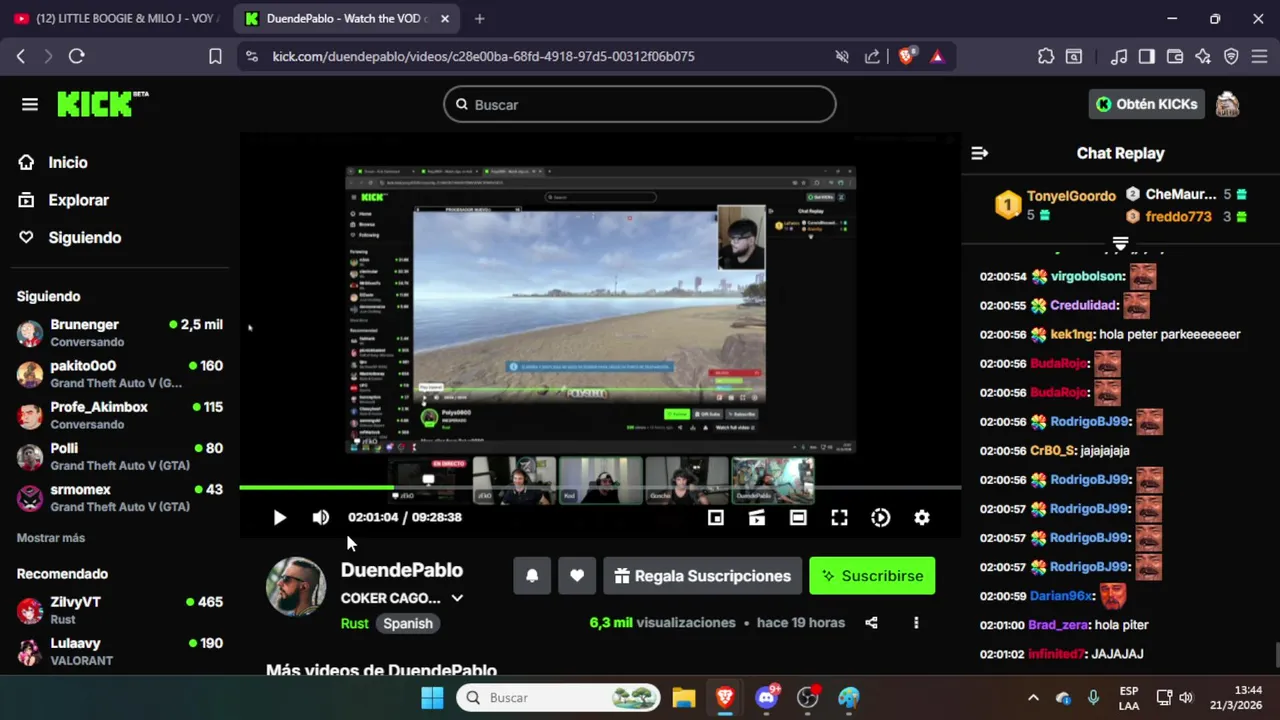Follow DuendePablo with heart button

click(577, 576)
